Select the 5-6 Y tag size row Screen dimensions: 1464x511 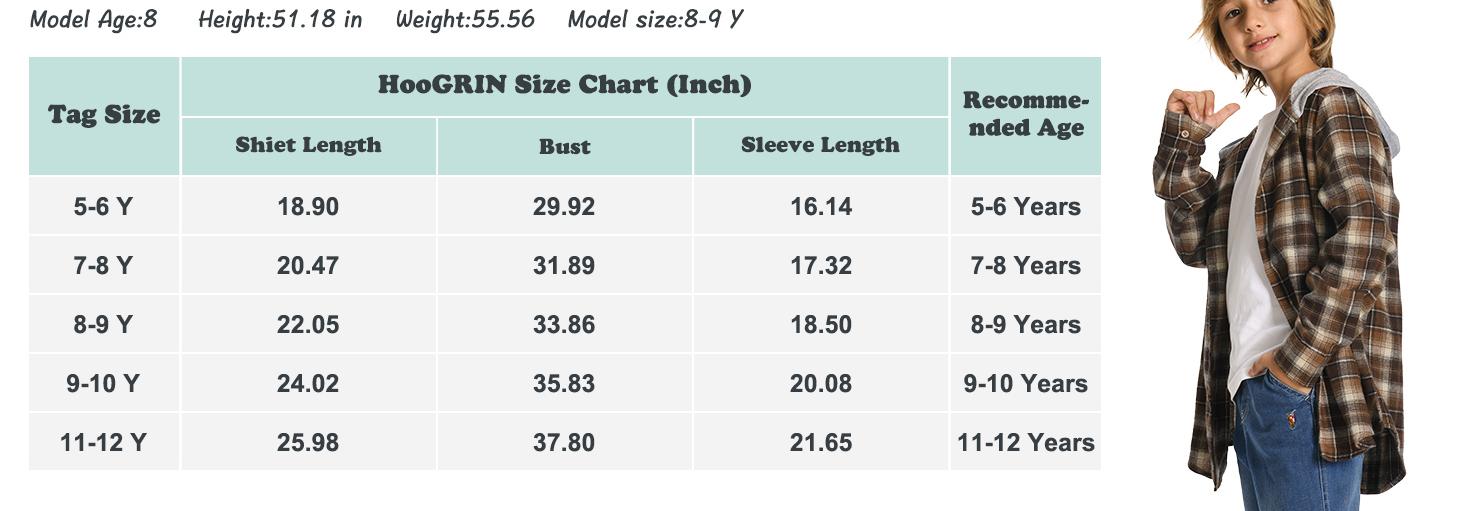(565, 206)
